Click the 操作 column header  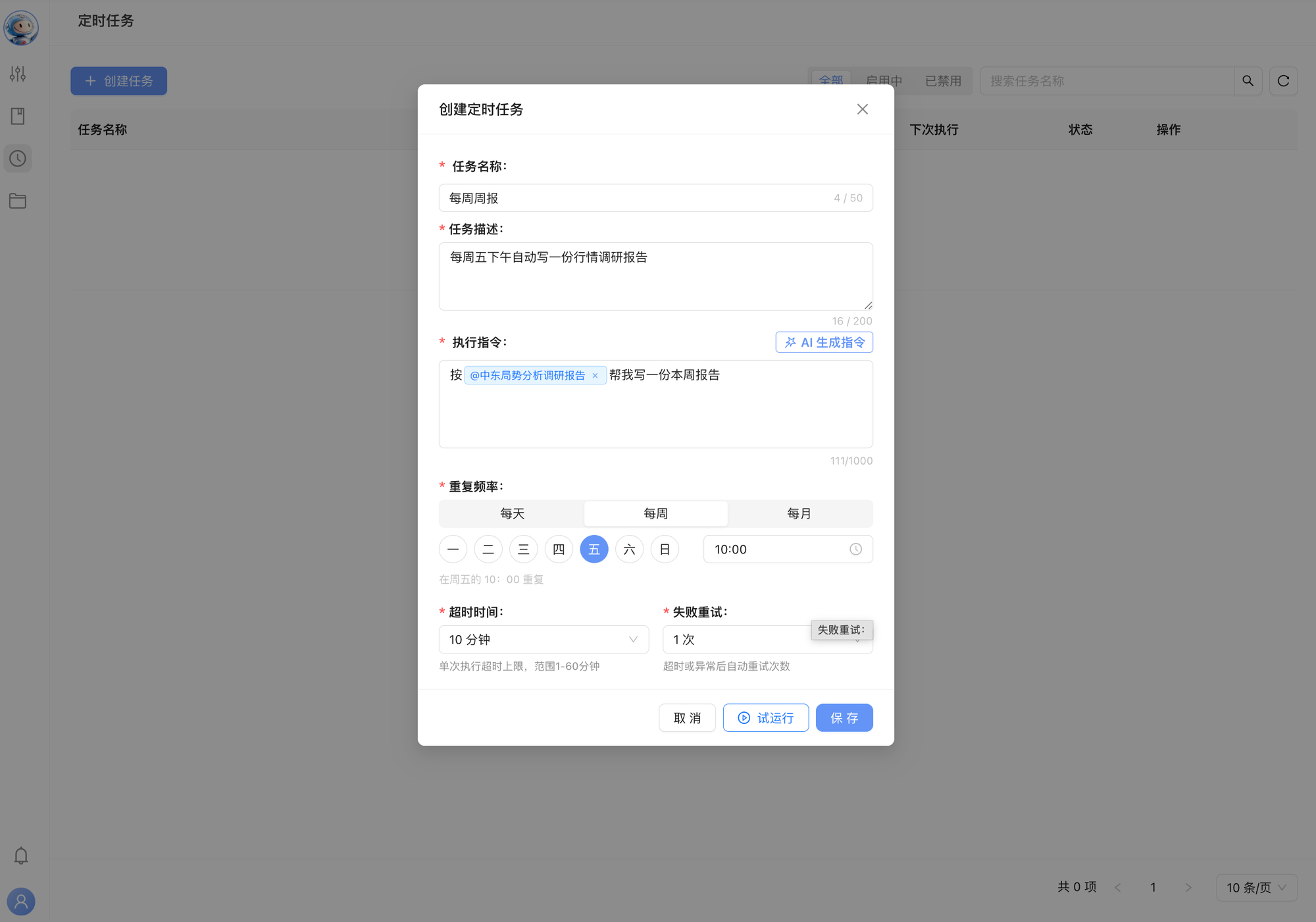pos(1169,130)
